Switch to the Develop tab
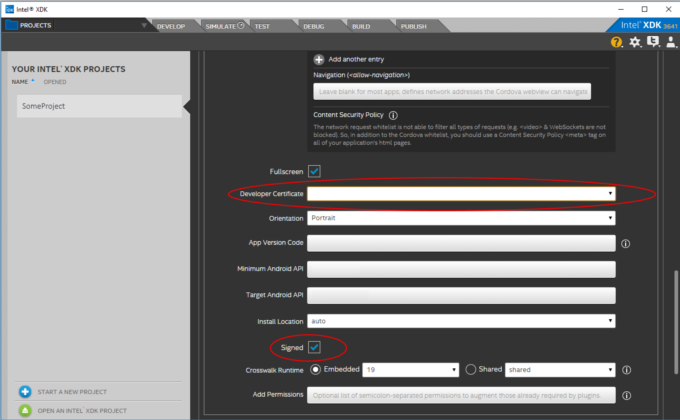 pyautogui.click(x=171, y=26)
